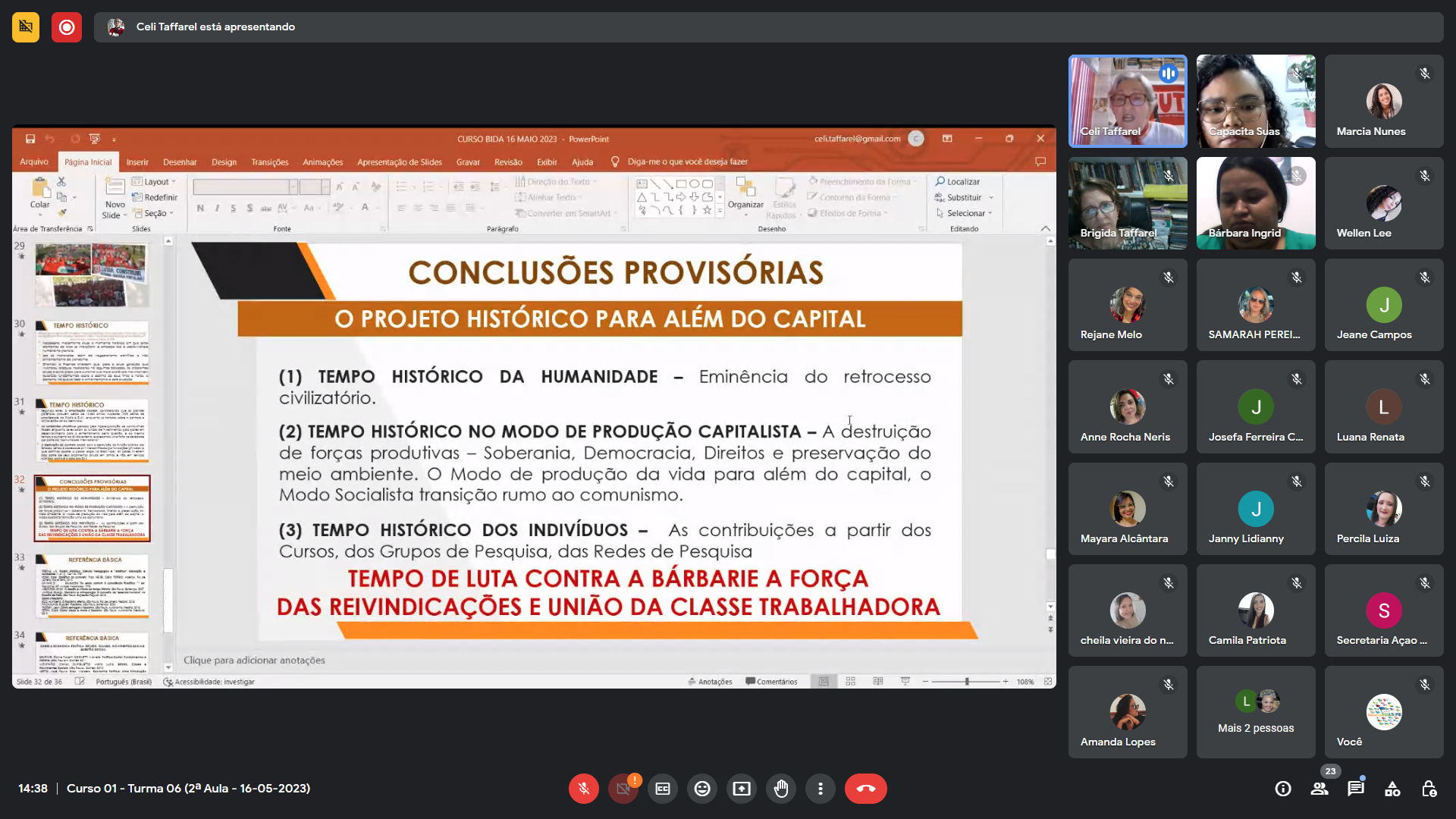Click the Mais 2 pessoas tile
The image size is (1456, 819).
click(1256, 713)
